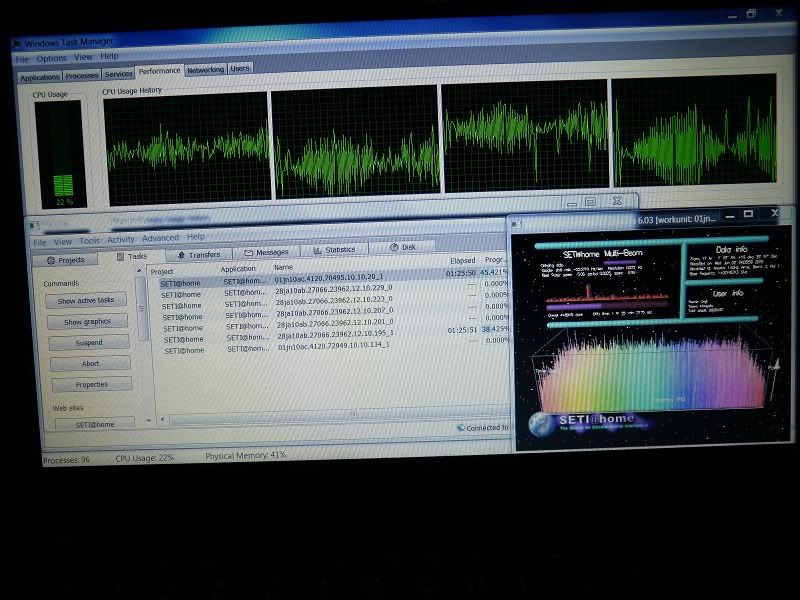Open the Tools menu in BOINC Manager
Screen dimensions: 800x600
(90, 240)
